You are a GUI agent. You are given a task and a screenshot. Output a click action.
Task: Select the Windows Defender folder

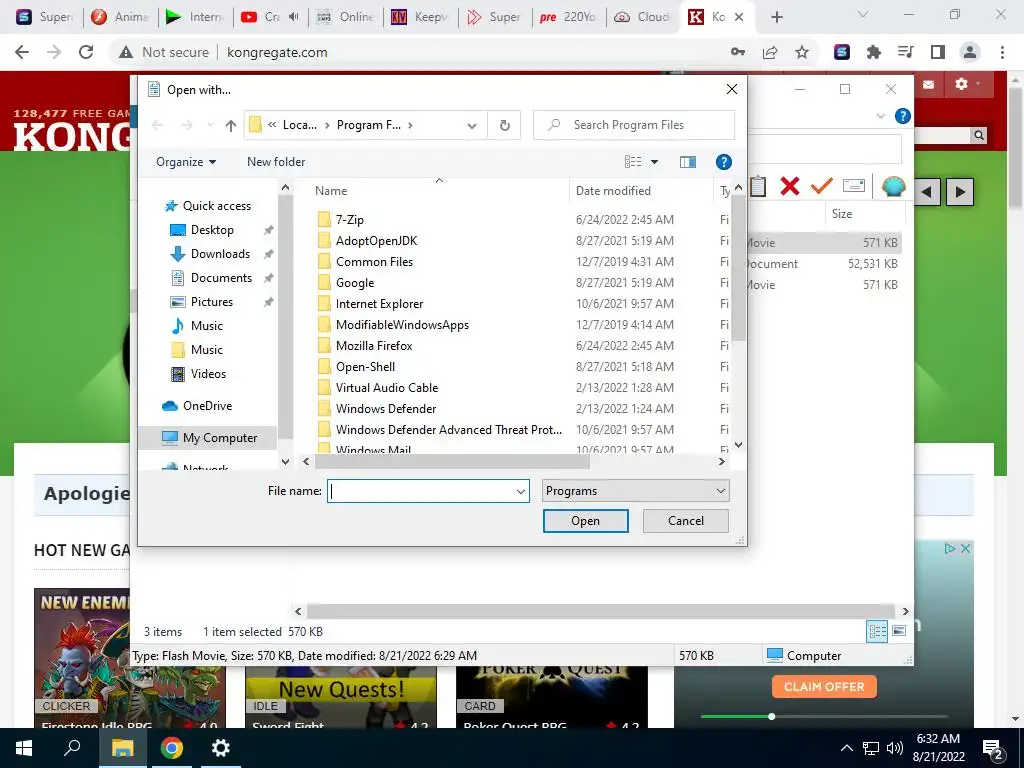(x=385, y=409)
